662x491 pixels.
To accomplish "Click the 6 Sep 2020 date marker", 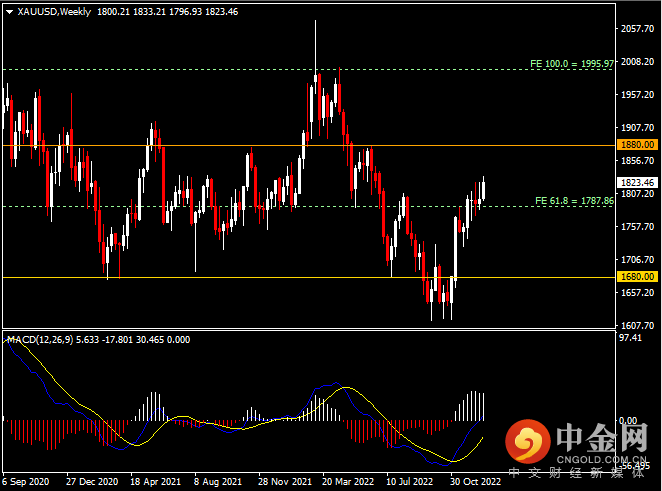I will [x=28, y=480].
